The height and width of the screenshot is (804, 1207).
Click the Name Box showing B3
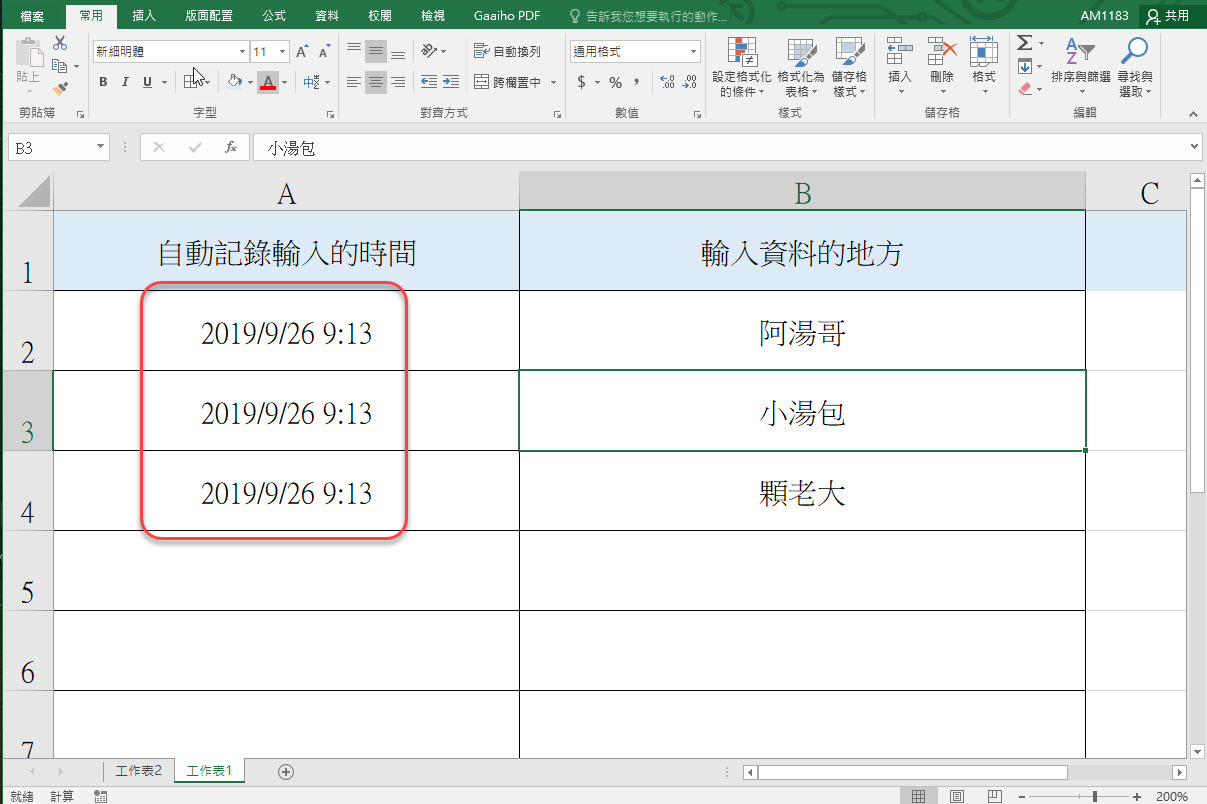click(59, 147)
